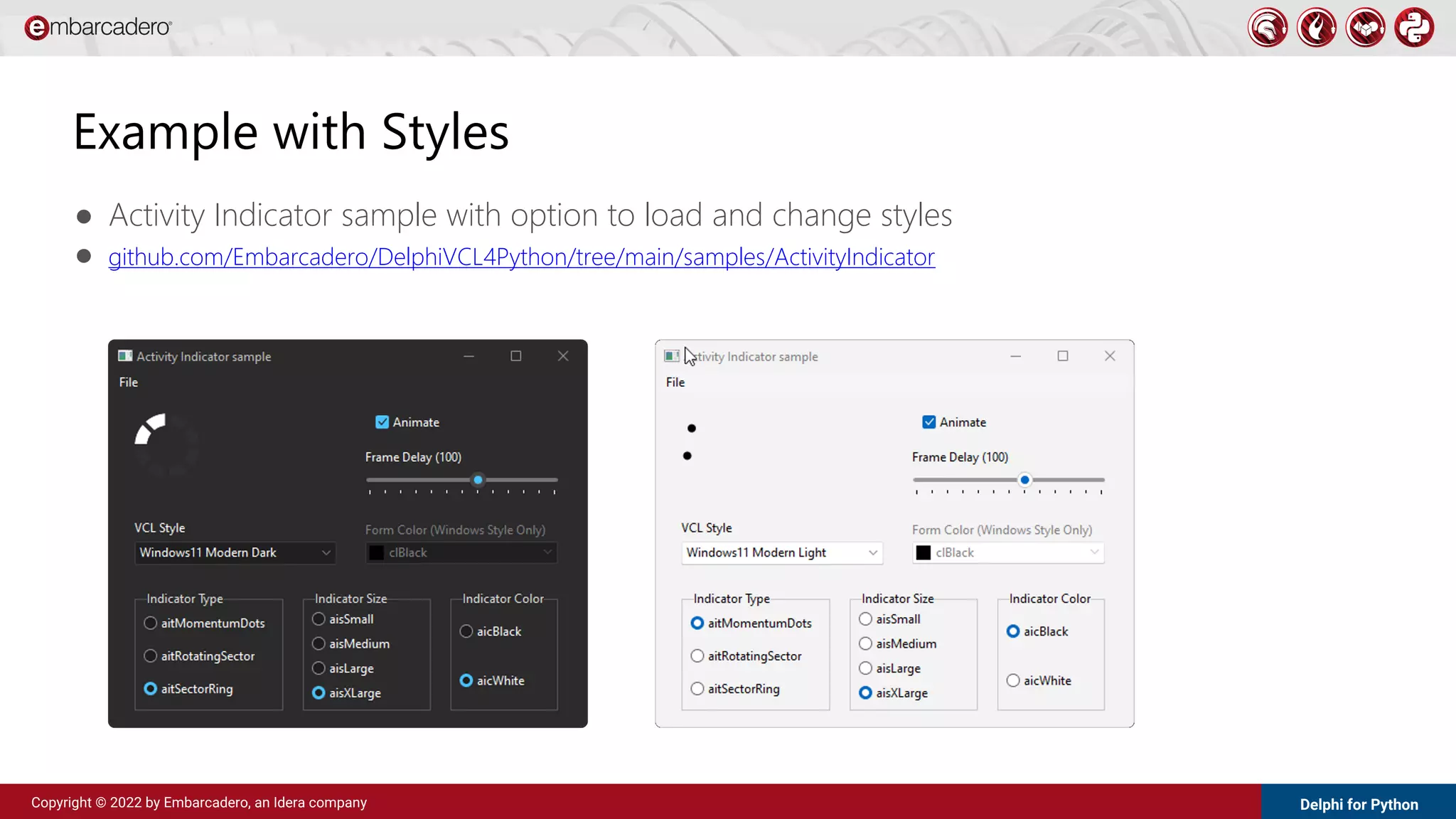Select aisMedium in light window
This screenshot has height=819, width=1456.
tap(898, 643)
